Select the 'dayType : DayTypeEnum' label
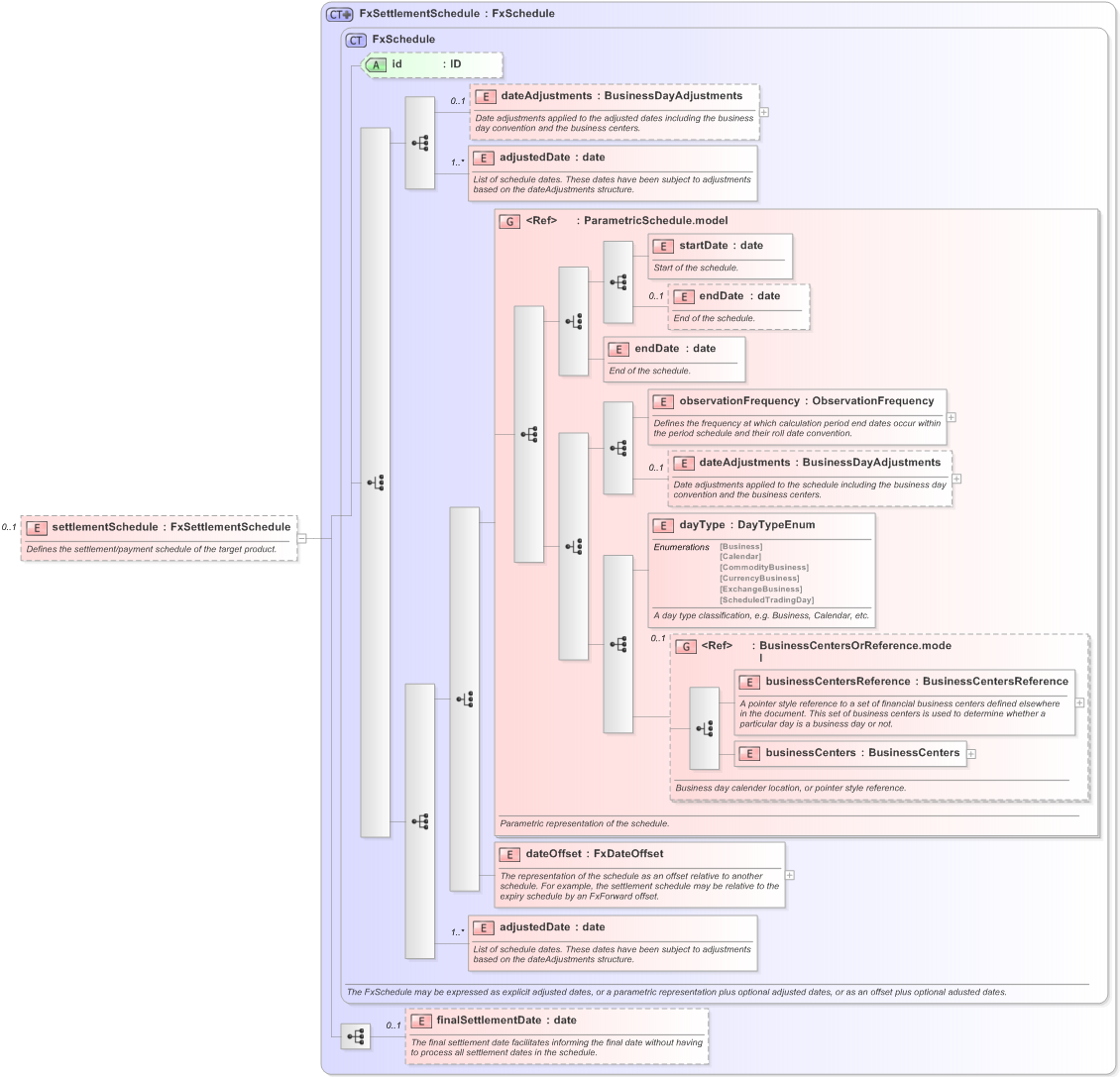Image resolution: width=1120 pixels, height=1077 pixels. 747,525
